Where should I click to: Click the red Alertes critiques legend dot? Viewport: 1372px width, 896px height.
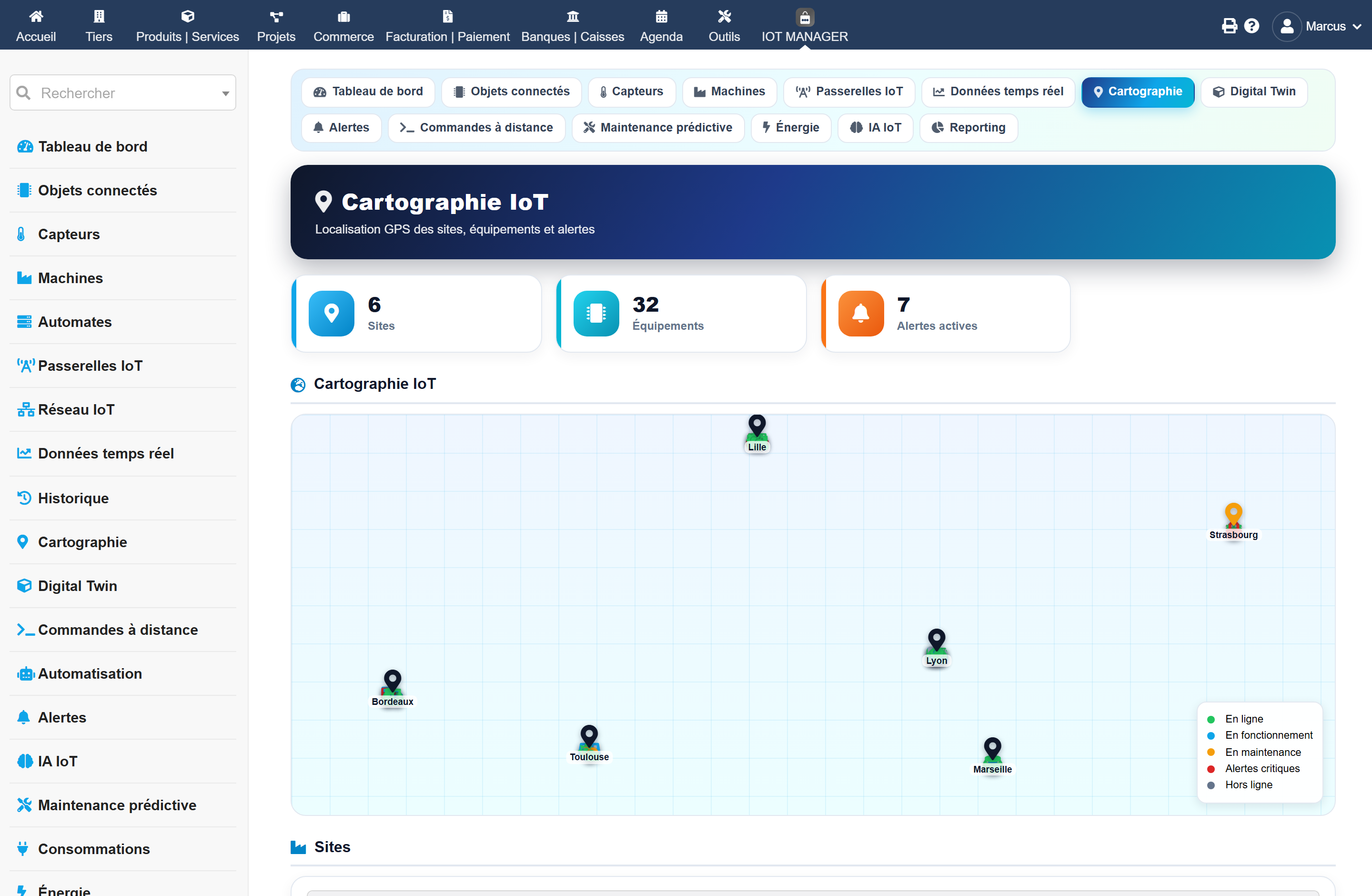[1211, 769]
